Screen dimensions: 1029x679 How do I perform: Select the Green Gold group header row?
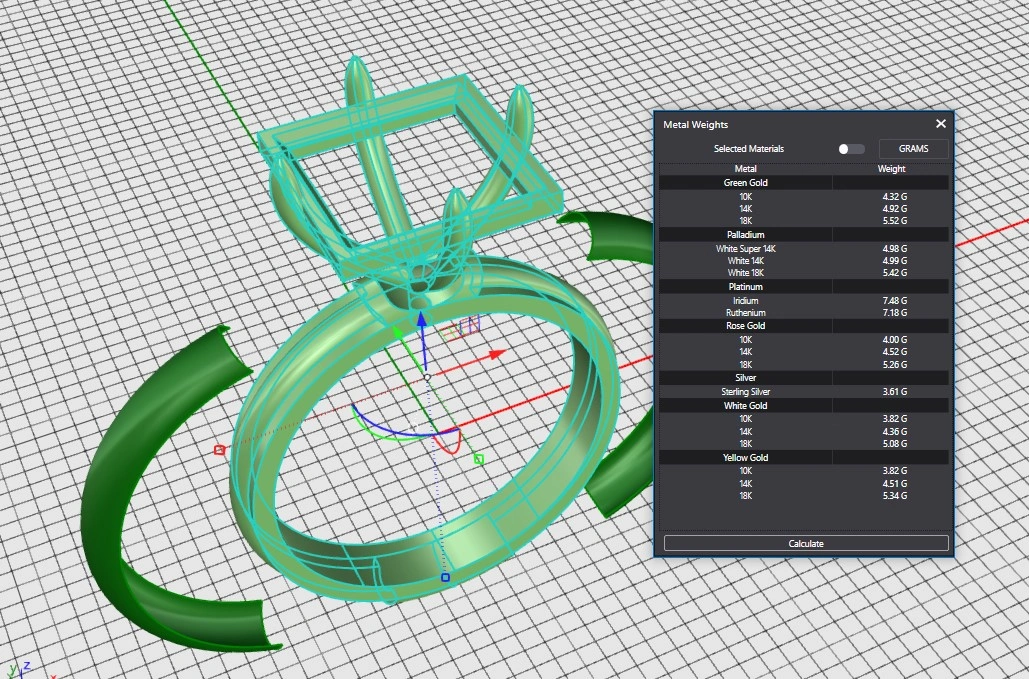745,183
